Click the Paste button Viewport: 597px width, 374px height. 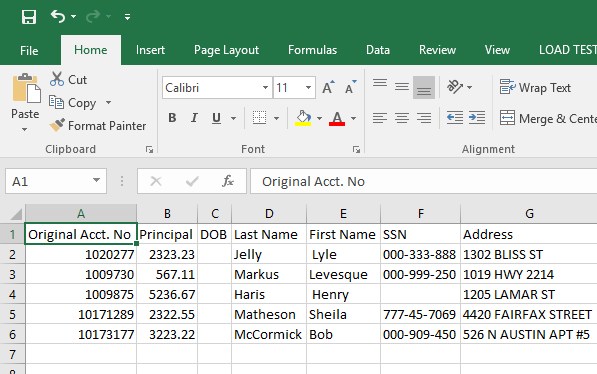click(x=25, y=102)
